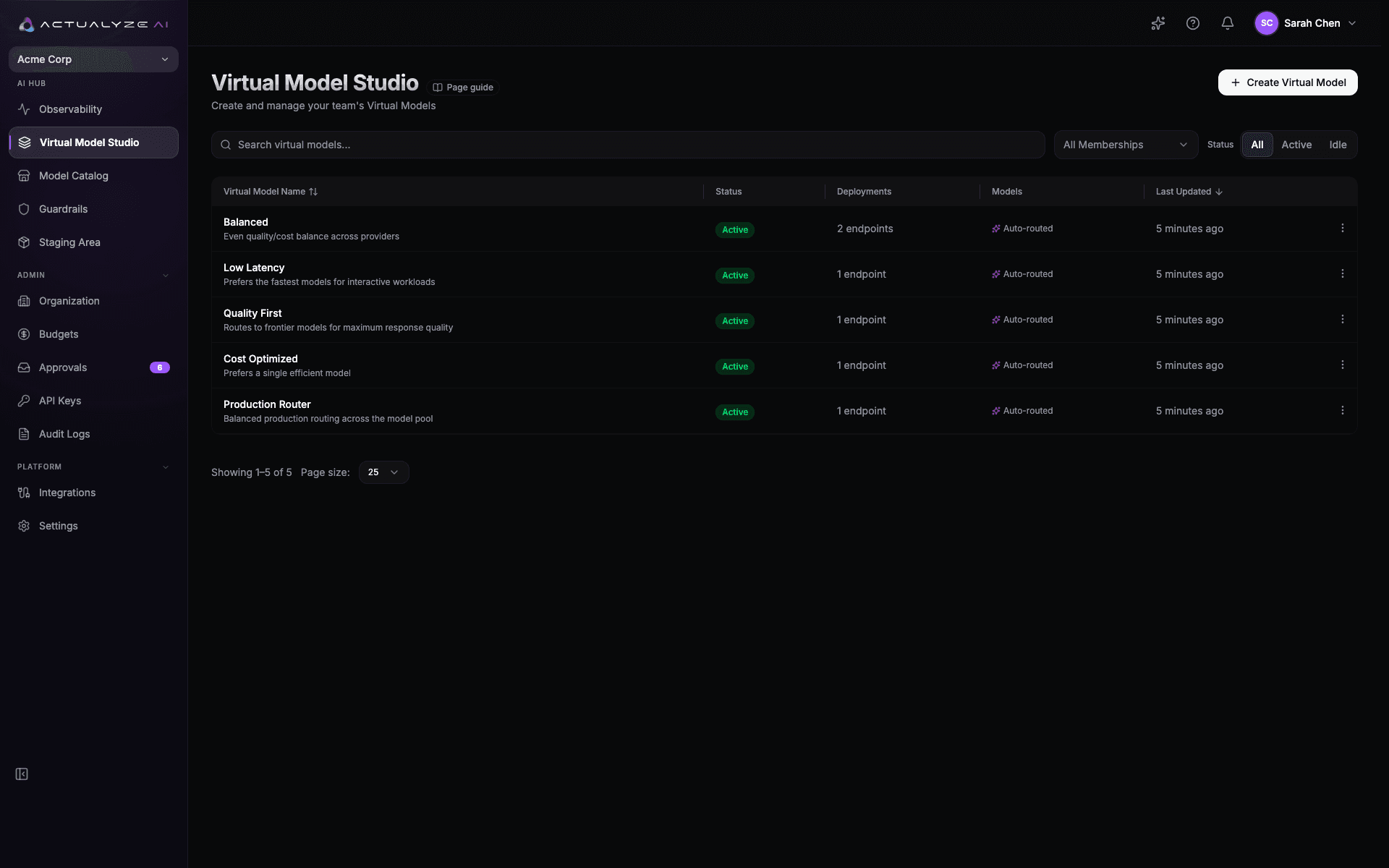The width and height of the screenshot is (1389, 868).
Task: Click the Approvals badge showing 6
Action: 160,367
